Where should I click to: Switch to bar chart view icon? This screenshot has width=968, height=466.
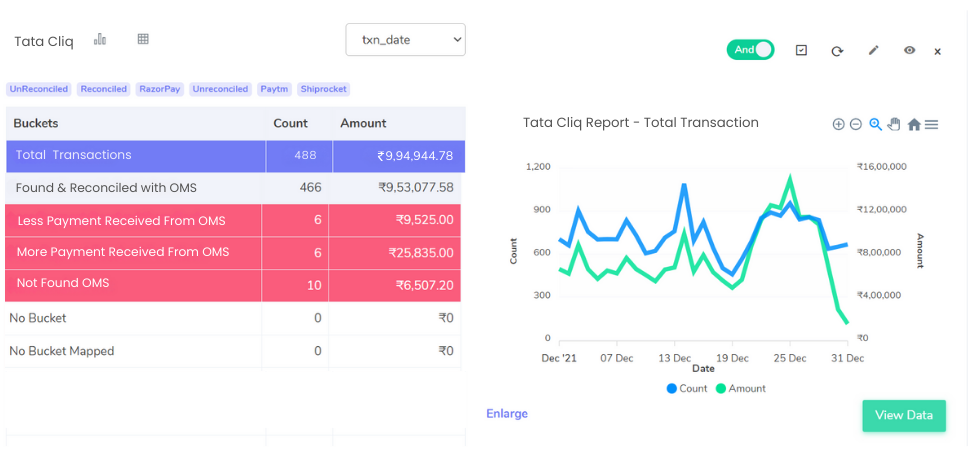pos(99,40)
